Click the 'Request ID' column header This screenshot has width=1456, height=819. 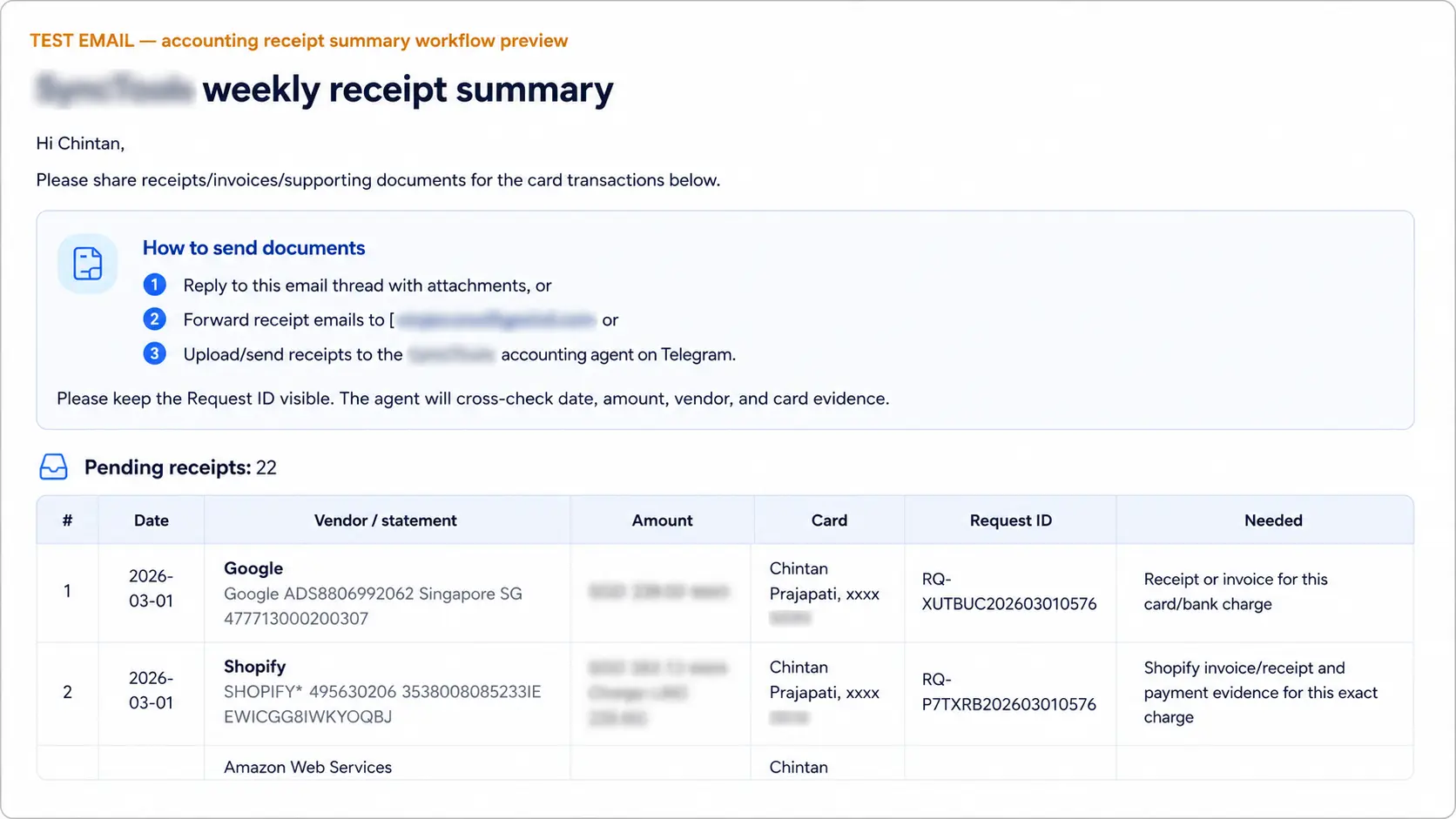tap(1011, 520)
